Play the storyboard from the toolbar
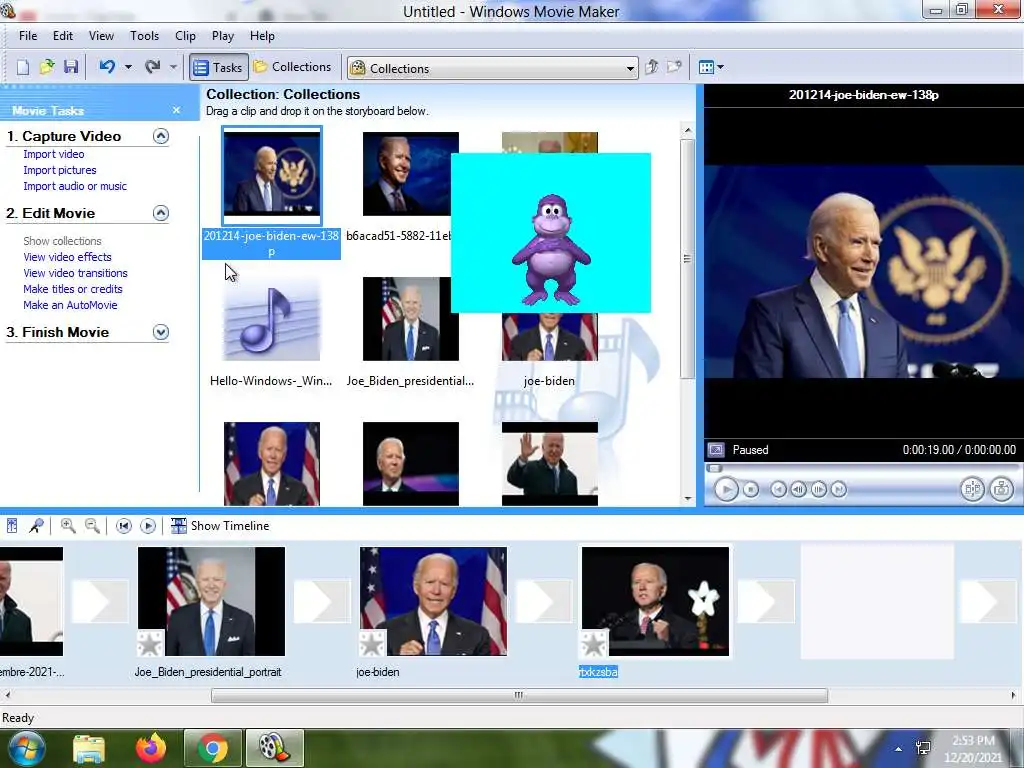1024x768 pixels. pos(148,526)
